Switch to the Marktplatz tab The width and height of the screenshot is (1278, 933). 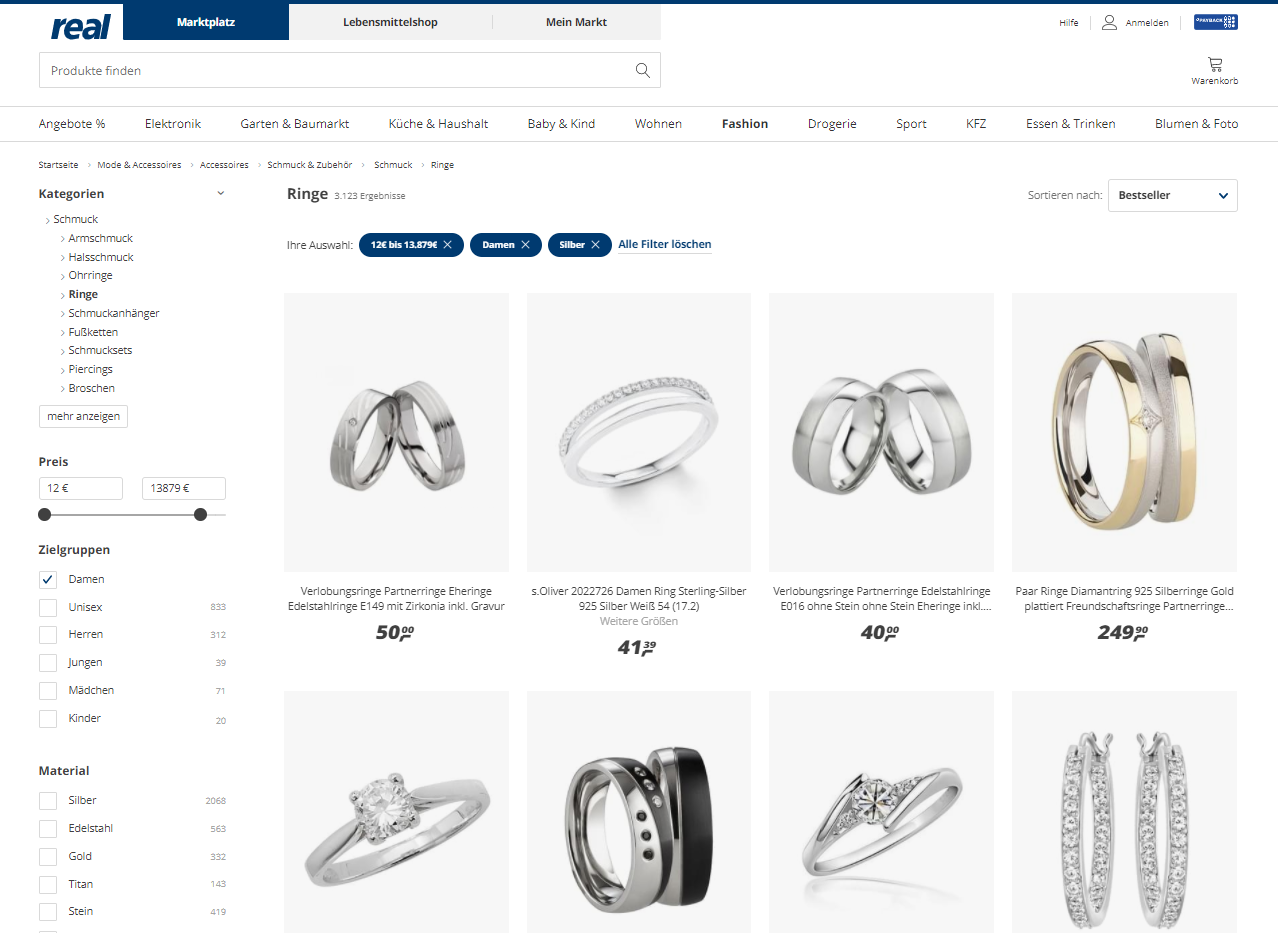point(206,22)
